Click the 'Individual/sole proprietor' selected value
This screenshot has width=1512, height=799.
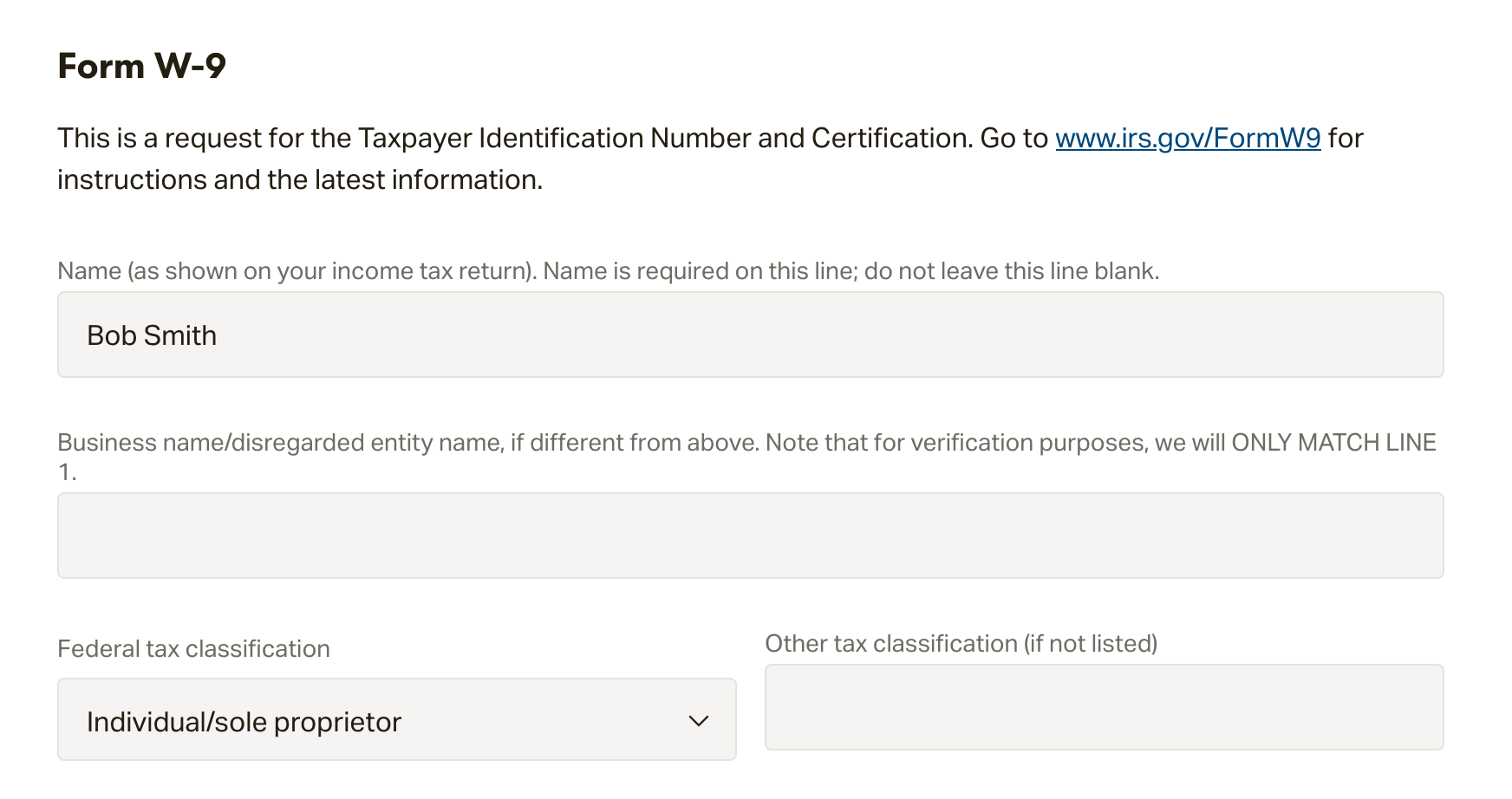pos(244,722)
